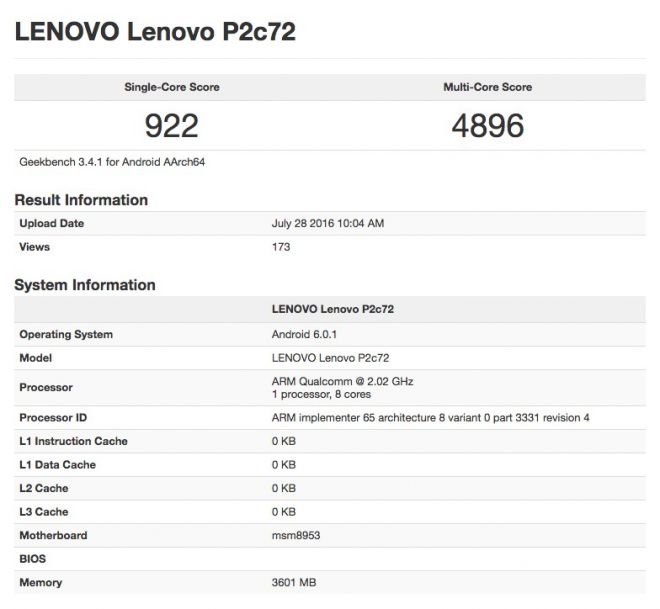Click the L1 Instruction Cache row label
The height and width of the screenshot is (609, 660).
73,441
